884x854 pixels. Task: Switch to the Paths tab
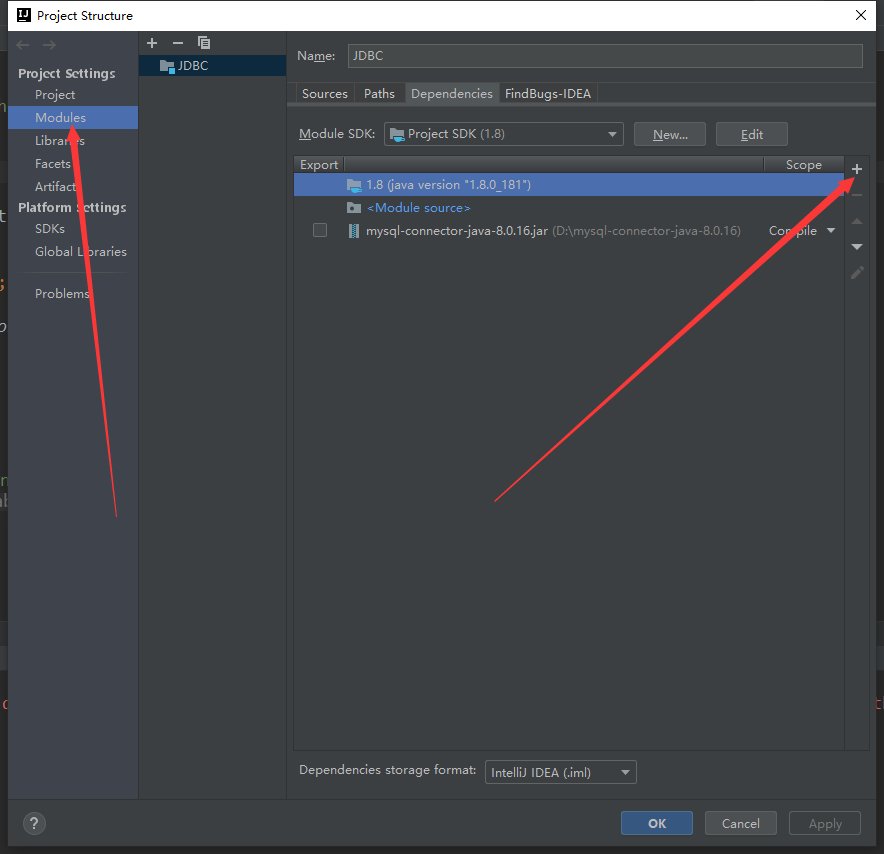pos(379,94)
